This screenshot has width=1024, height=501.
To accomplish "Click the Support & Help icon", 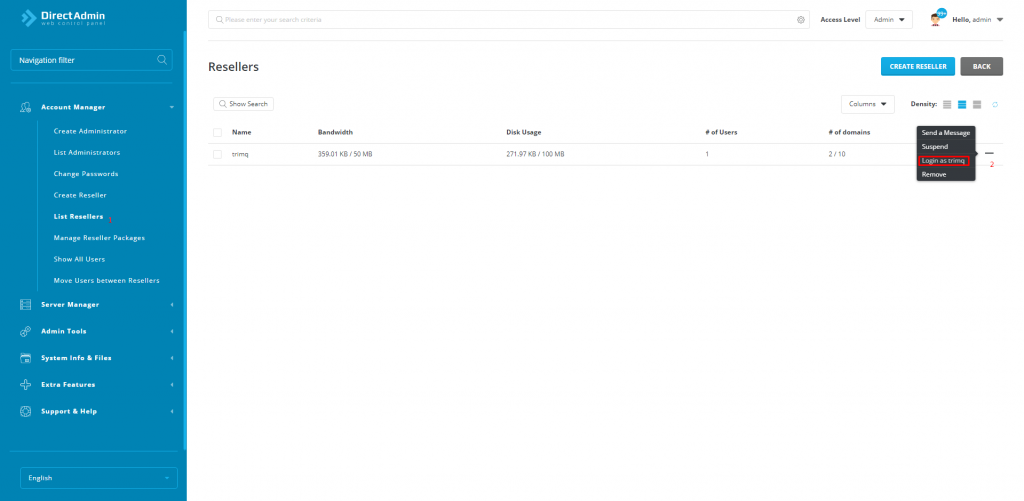I will click(x=26, y=411).
